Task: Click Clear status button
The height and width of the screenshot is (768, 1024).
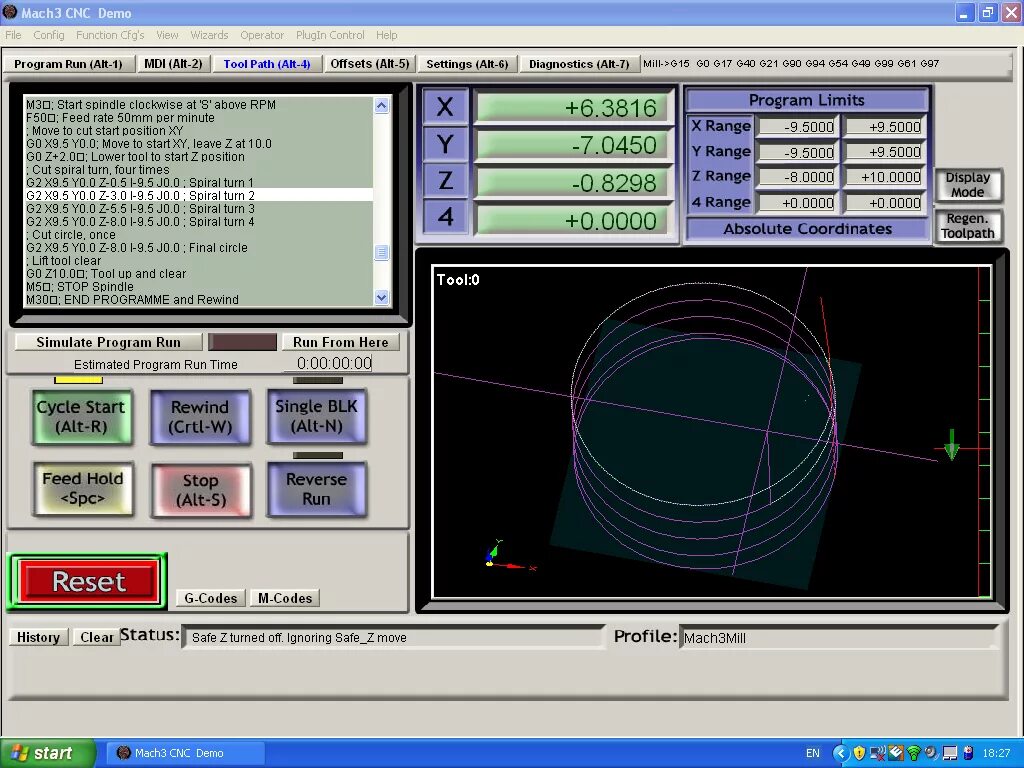Action: click(x=97, y=637)
